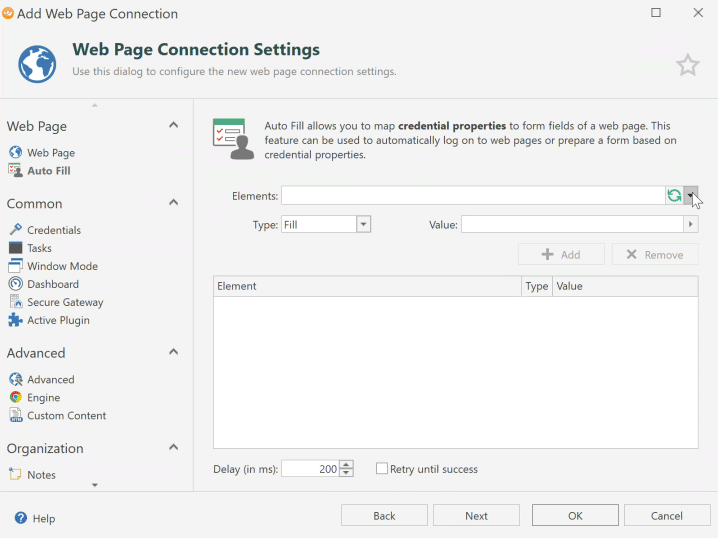This screenshot has height=538, width=718.
Task: Select Custom Content in sidebar
Action: pos(66,415)
